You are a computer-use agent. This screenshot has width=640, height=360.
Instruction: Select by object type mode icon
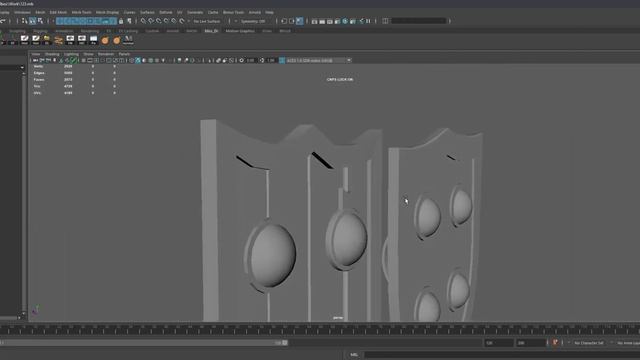point(32,21)
